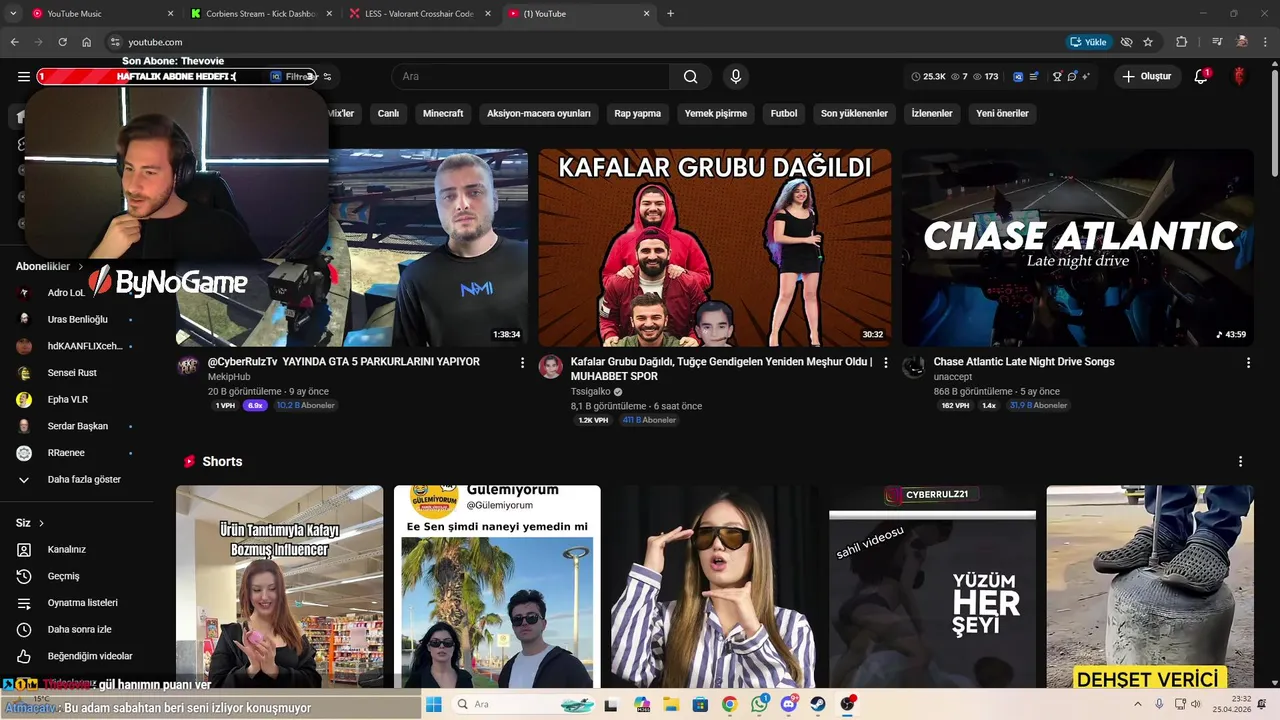
Task: Open the DEHŞET VERİCİ short thumbnail
Action: pyautogui.click(x=1150, y=587)
